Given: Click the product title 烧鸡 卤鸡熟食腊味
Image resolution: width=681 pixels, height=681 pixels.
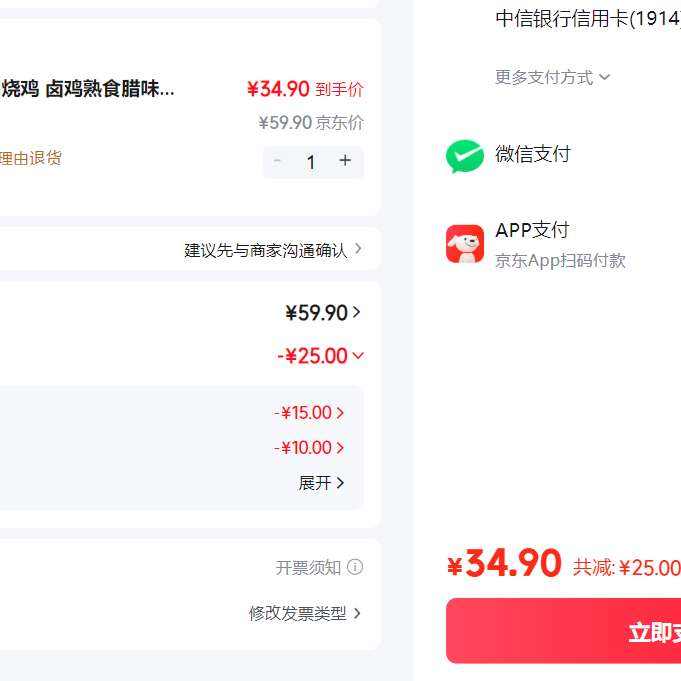Looking at the screenshot, I should 88,89.
